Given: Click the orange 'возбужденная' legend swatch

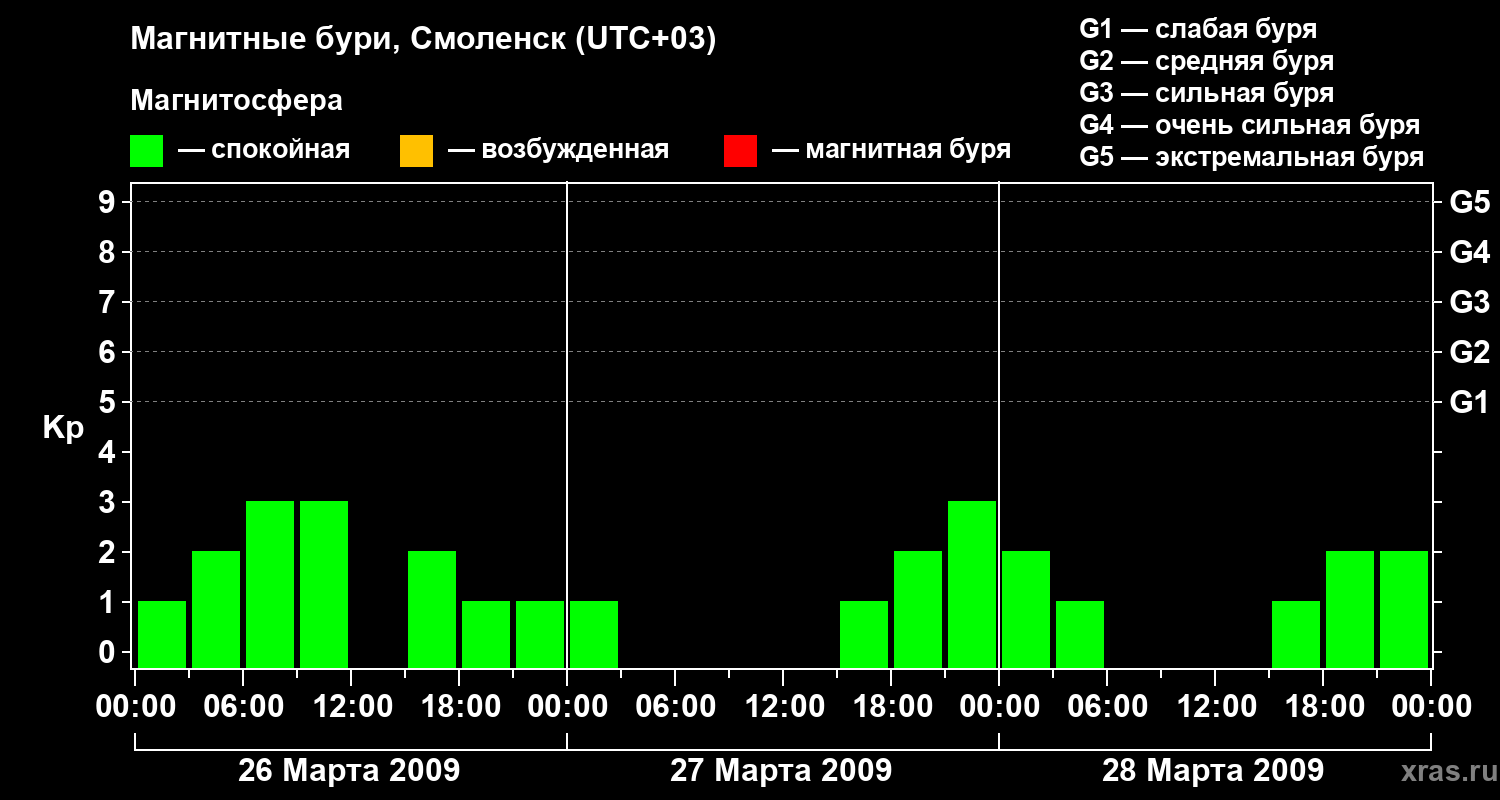Looking at the screenshot, I should [416, 151].
